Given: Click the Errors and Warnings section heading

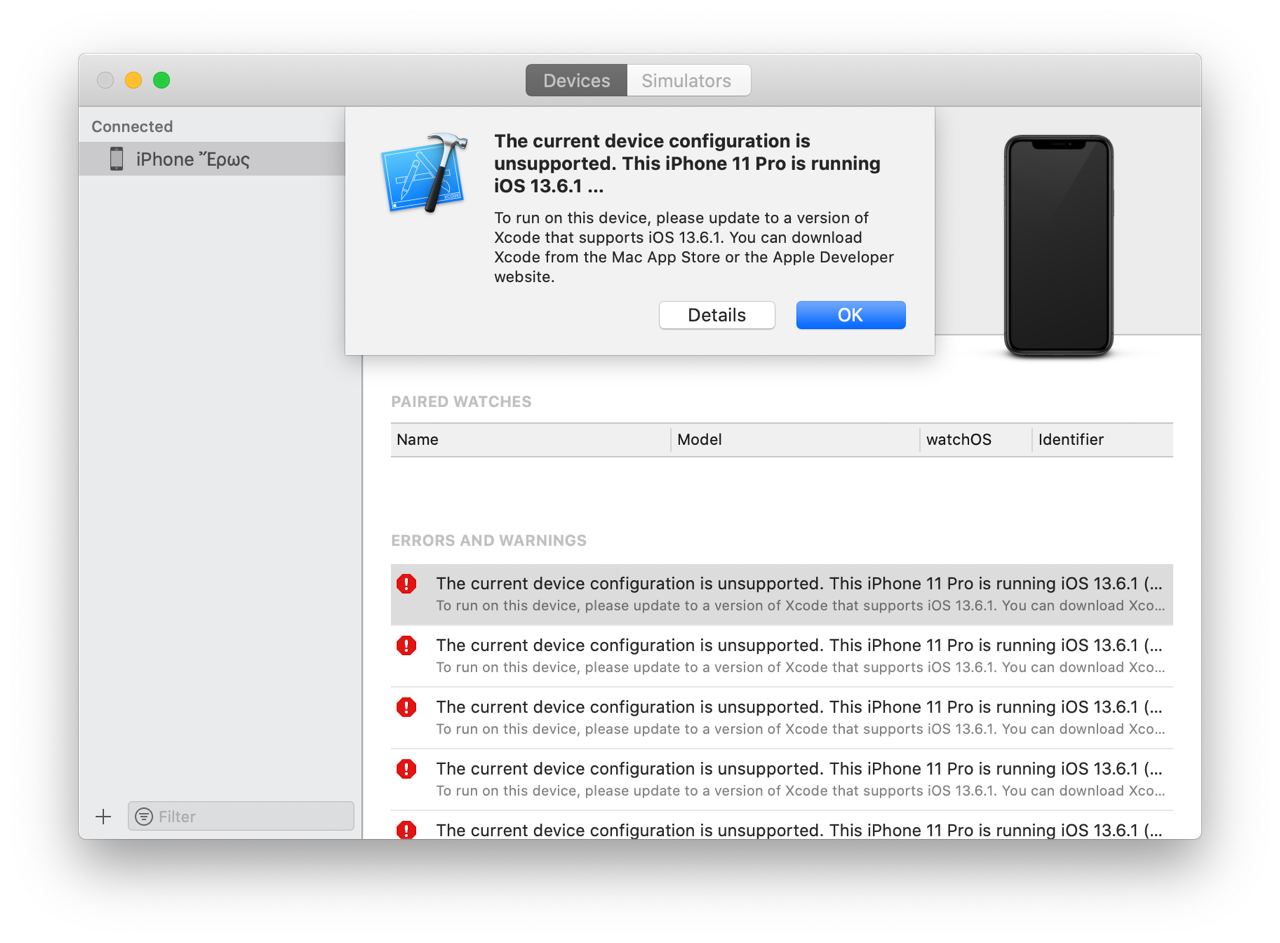Looking at the screenshot, I should (489, 540).
